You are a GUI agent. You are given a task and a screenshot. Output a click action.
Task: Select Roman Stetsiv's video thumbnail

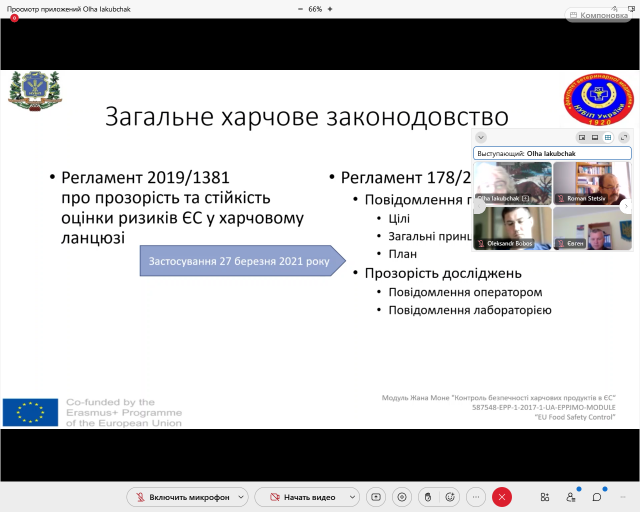point(592,184)
